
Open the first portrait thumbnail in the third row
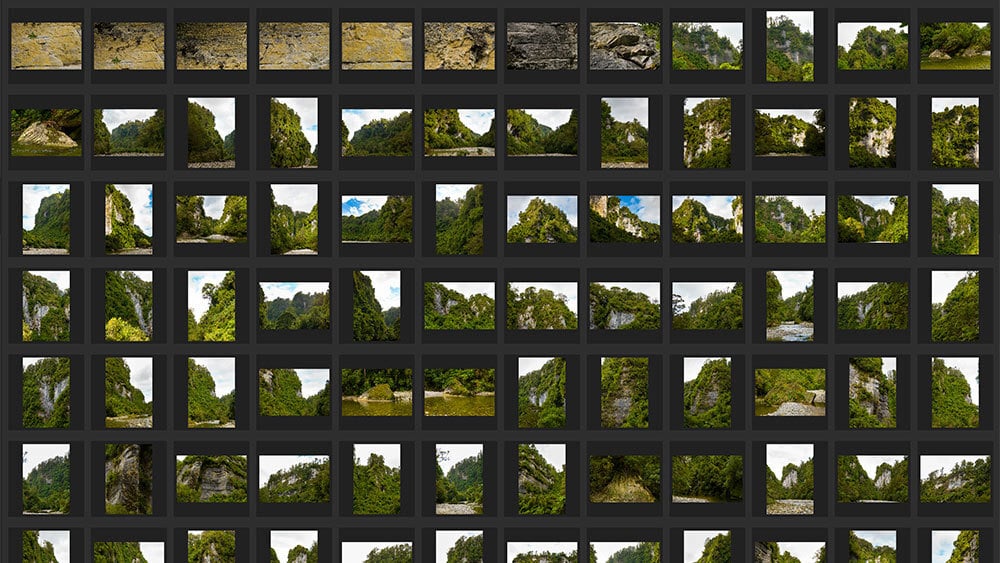(x=46, y=219)
